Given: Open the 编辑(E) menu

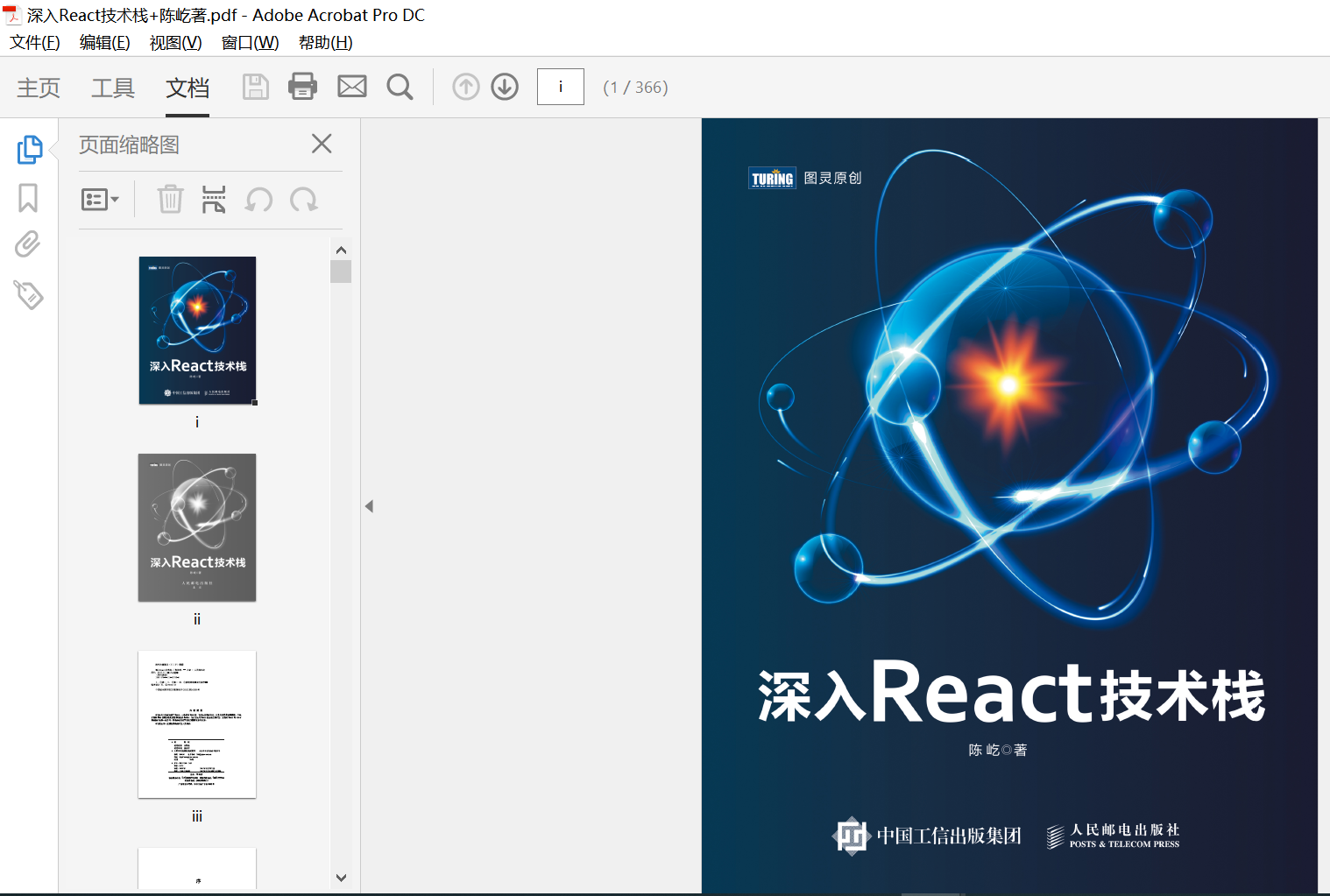Looking at the screenshot, I should [105, 43].
